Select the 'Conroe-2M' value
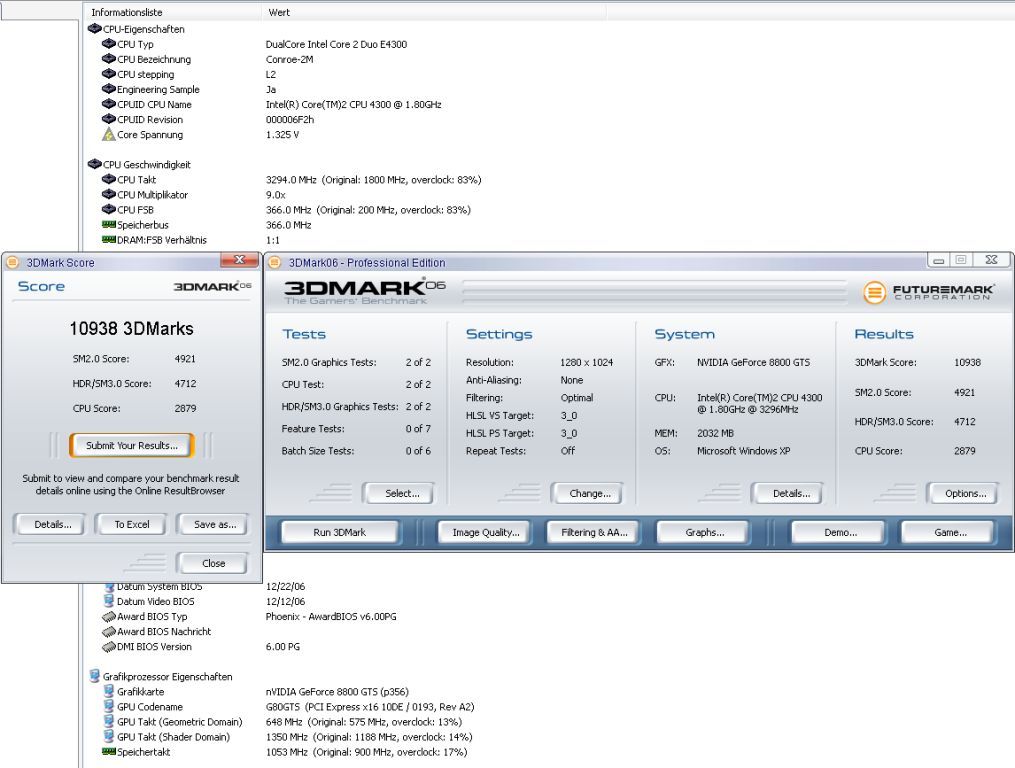The height and width of the screenshot is (768, 1015). tap(289, 59)
